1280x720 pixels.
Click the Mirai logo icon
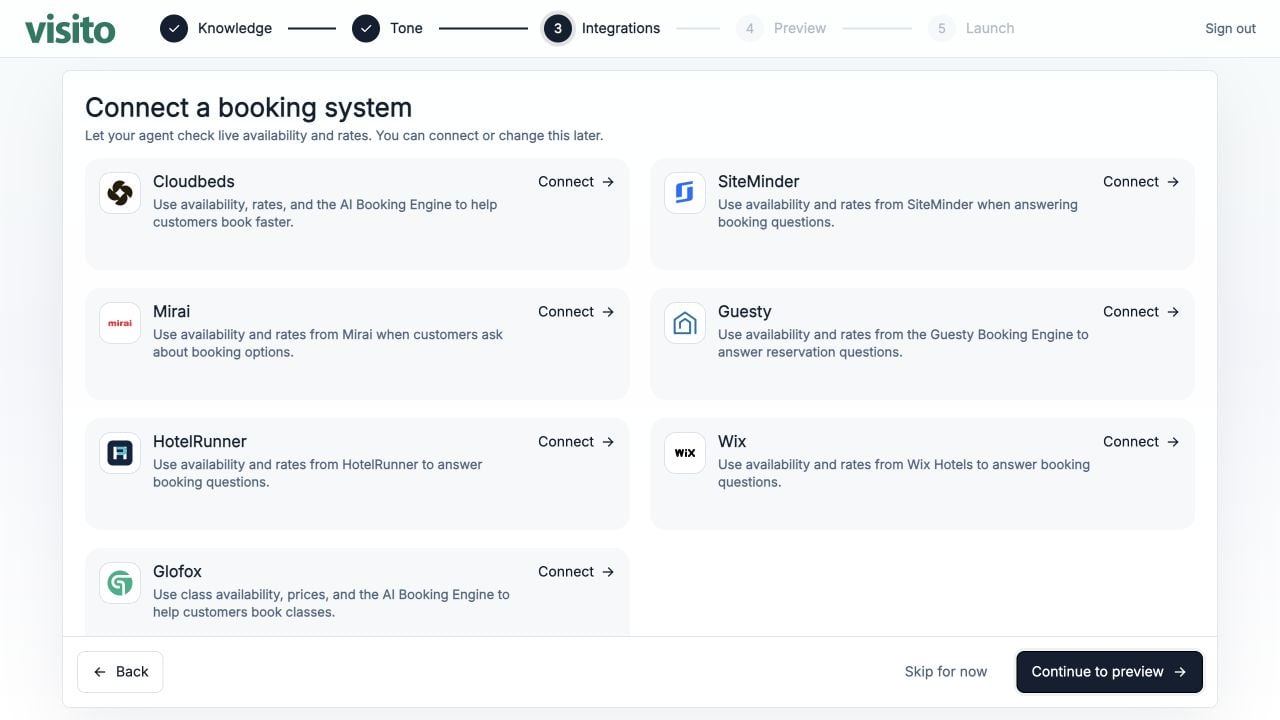pyautogui.click(x=120, y=323)
